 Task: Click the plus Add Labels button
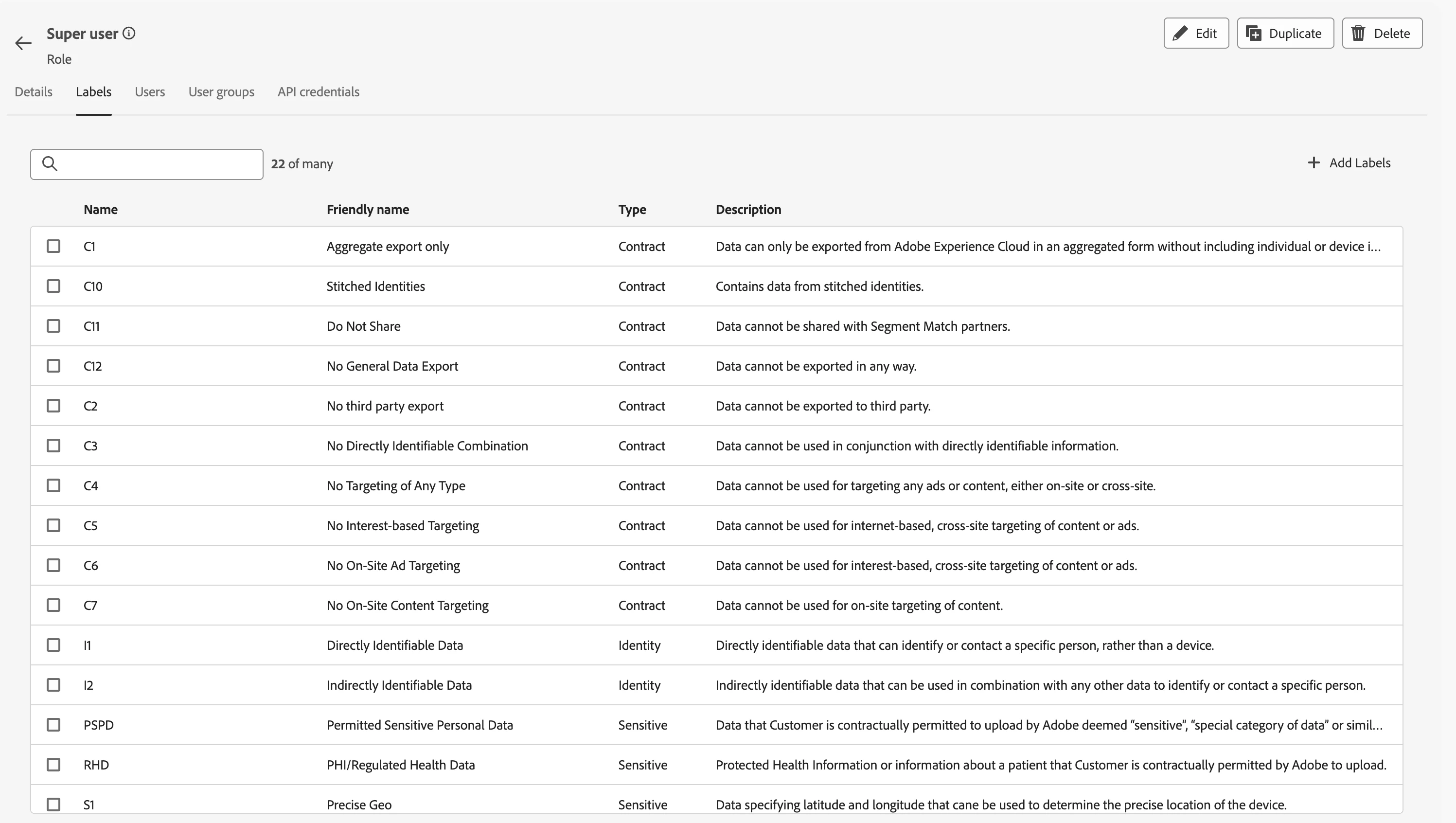tap(1349, 163)
